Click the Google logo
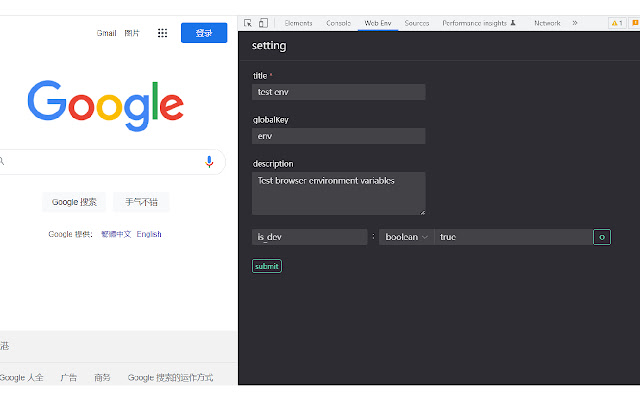 pyautogui.click(x=106, y=105)
